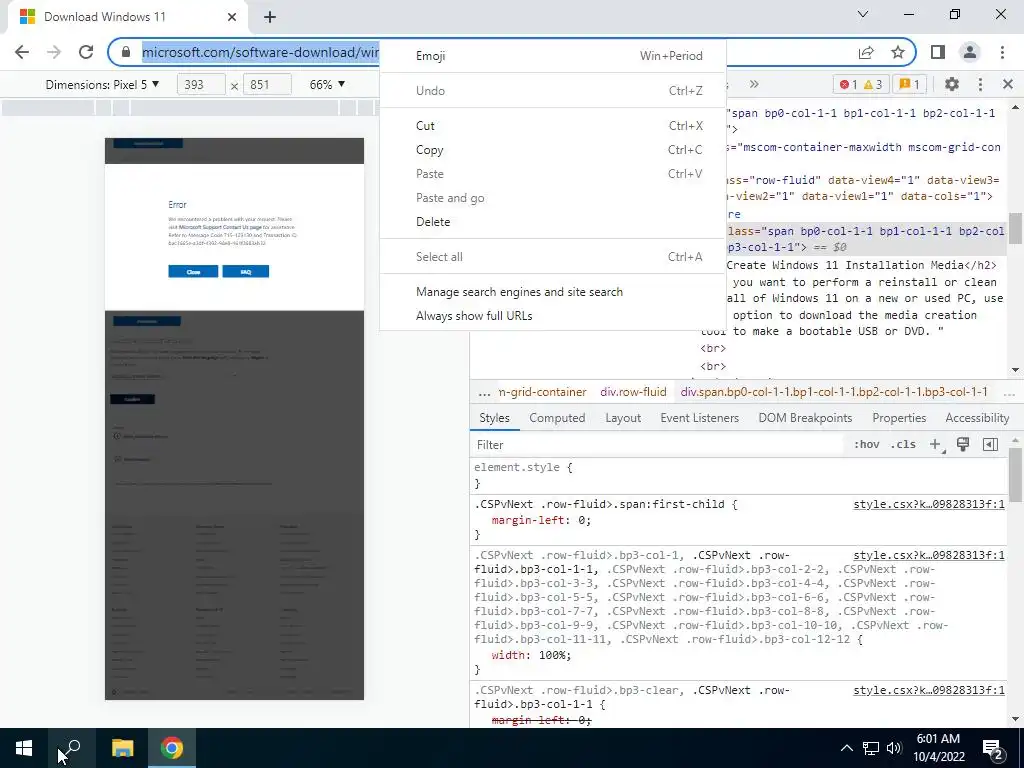The height and width of the screenshot is (768, 1024).
Task: Open the tab search chevron
Action: coord(863,14)
